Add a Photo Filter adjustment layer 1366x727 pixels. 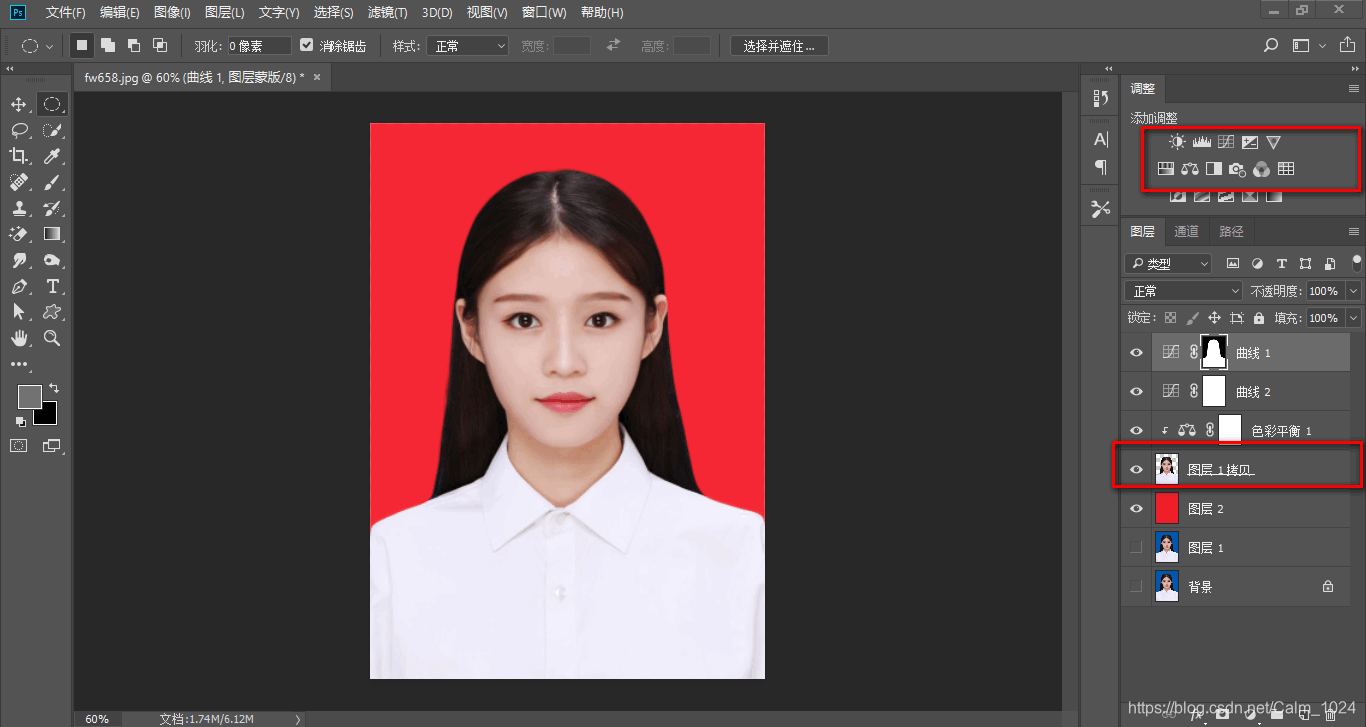[1238, 168]
